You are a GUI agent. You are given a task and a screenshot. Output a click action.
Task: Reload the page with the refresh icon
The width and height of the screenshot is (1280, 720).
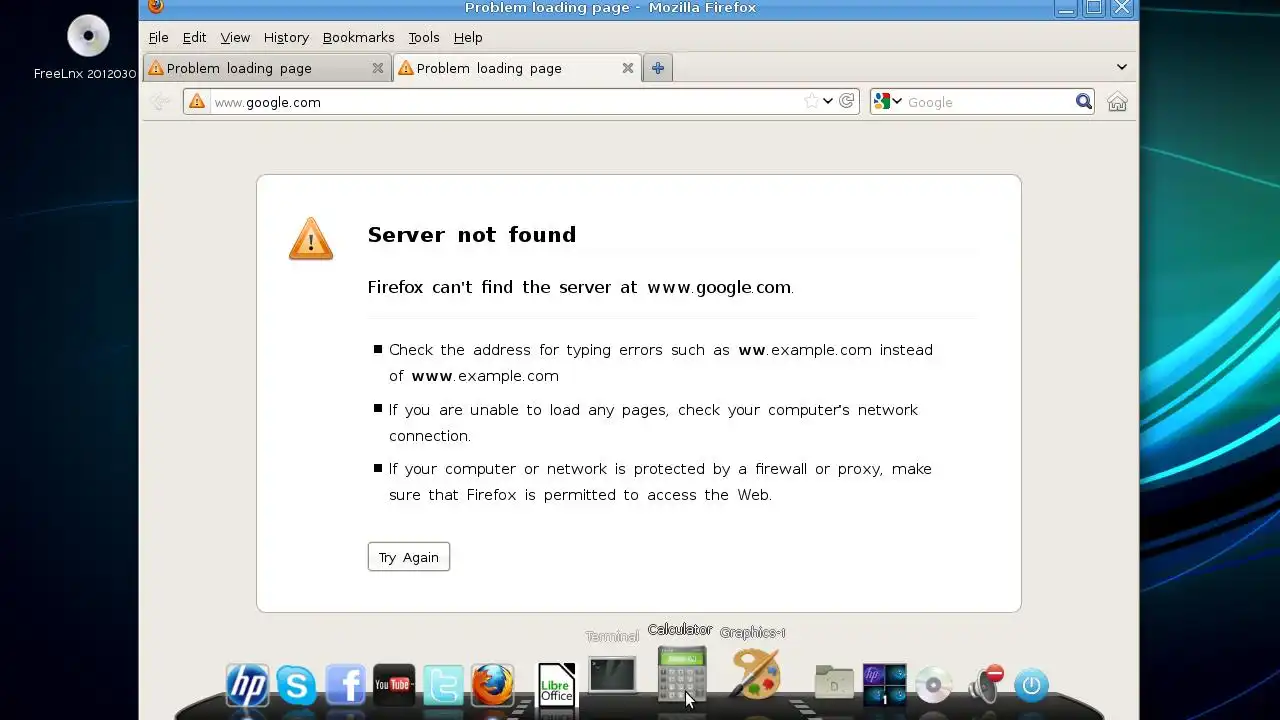(x=847, y=101)
